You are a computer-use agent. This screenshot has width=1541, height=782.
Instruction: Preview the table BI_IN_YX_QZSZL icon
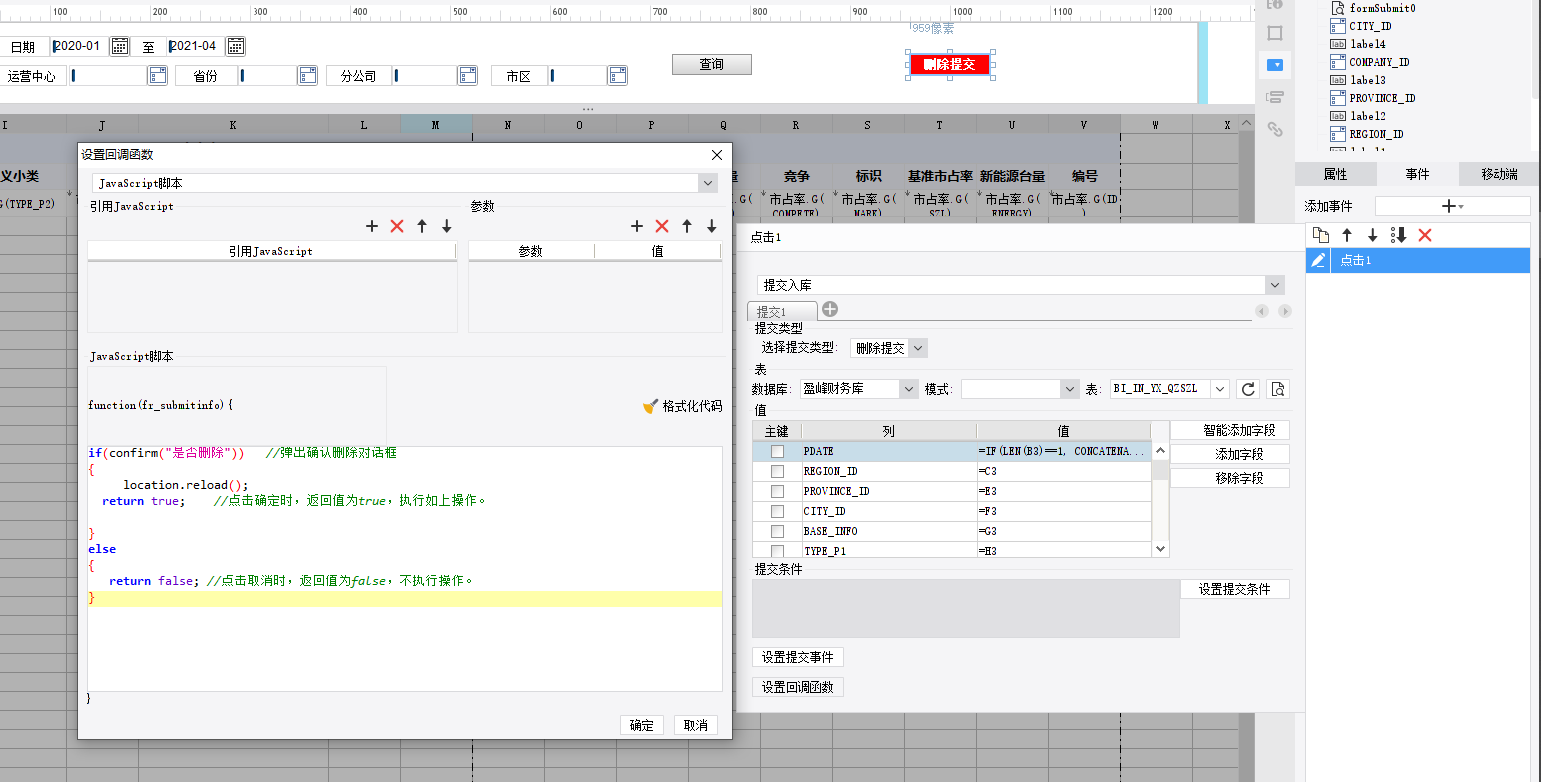(1277, 389)
